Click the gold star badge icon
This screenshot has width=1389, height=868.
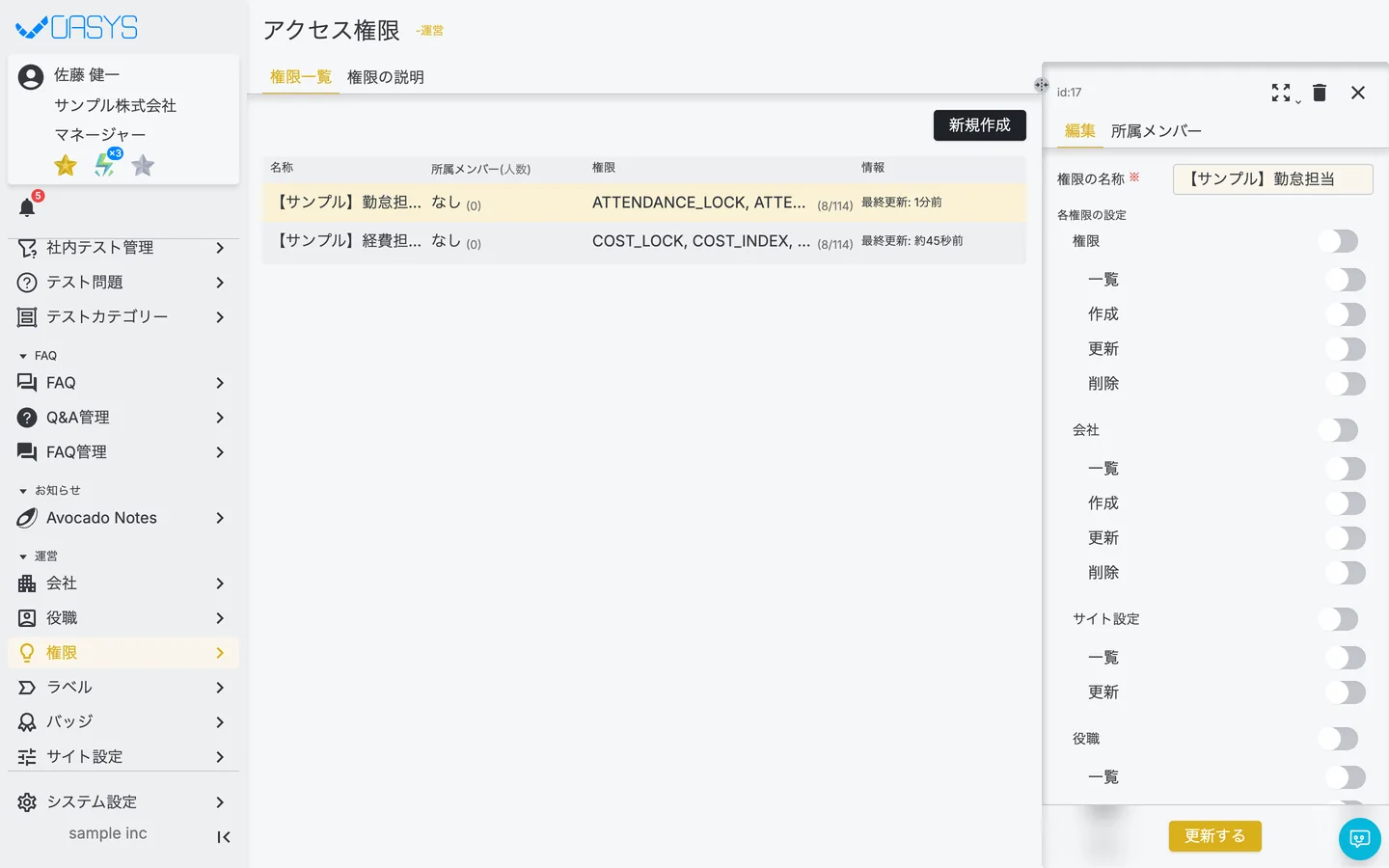coord(66,166)
